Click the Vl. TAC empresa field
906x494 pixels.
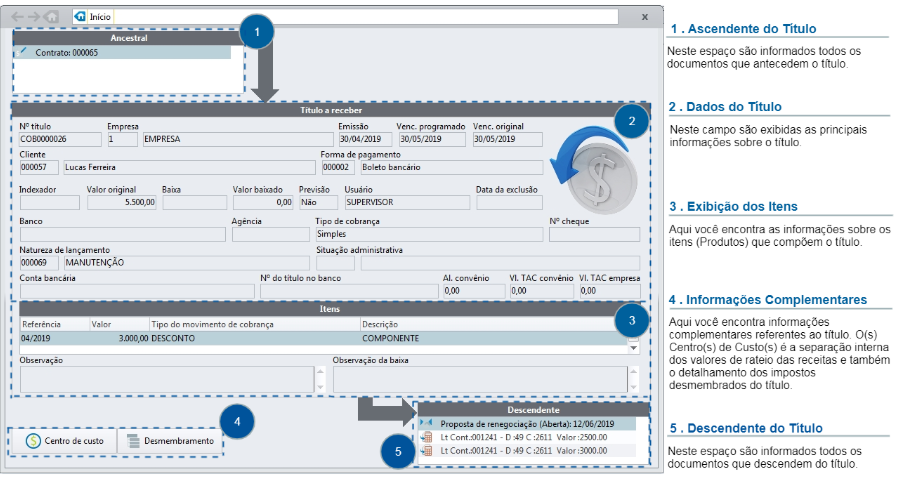(x=610, y=291)
